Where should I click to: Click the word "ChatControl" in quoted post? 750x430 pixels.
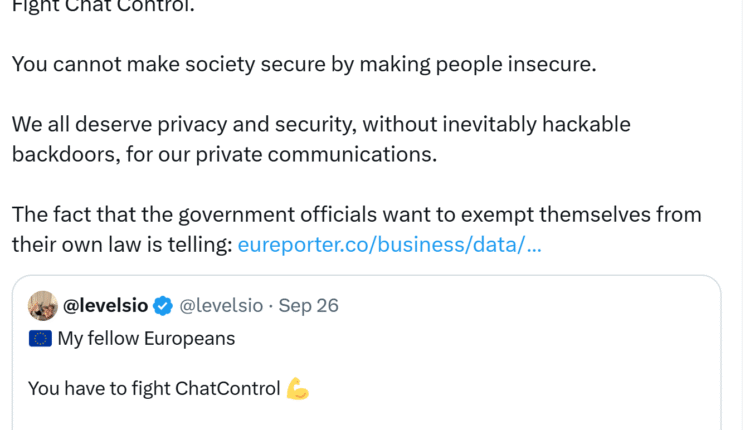pyautogui.click(x=227, y=388)
